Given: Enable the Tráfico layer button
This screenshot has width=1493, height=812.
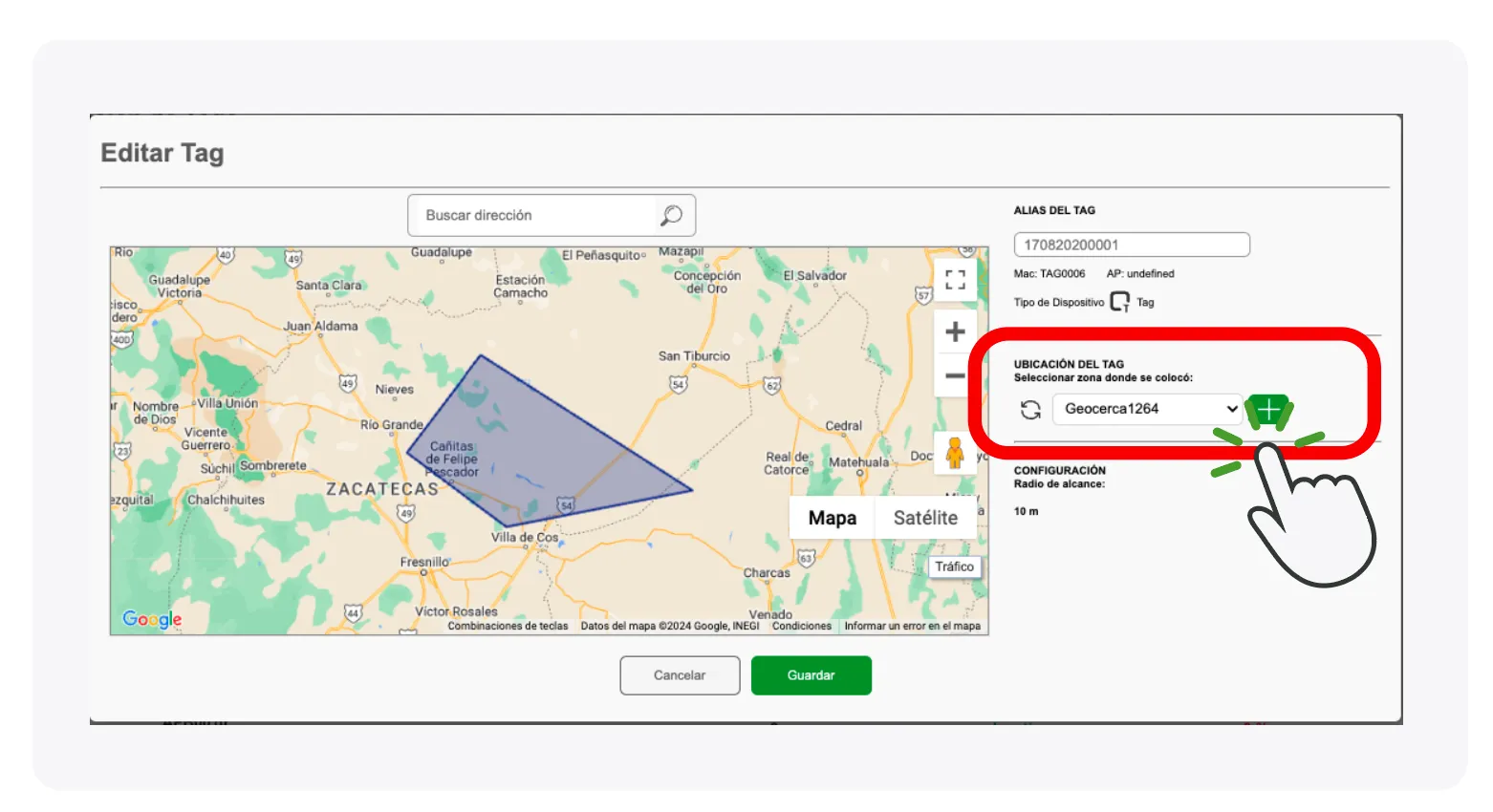Looking at the screenshot, I should (954, 566).
